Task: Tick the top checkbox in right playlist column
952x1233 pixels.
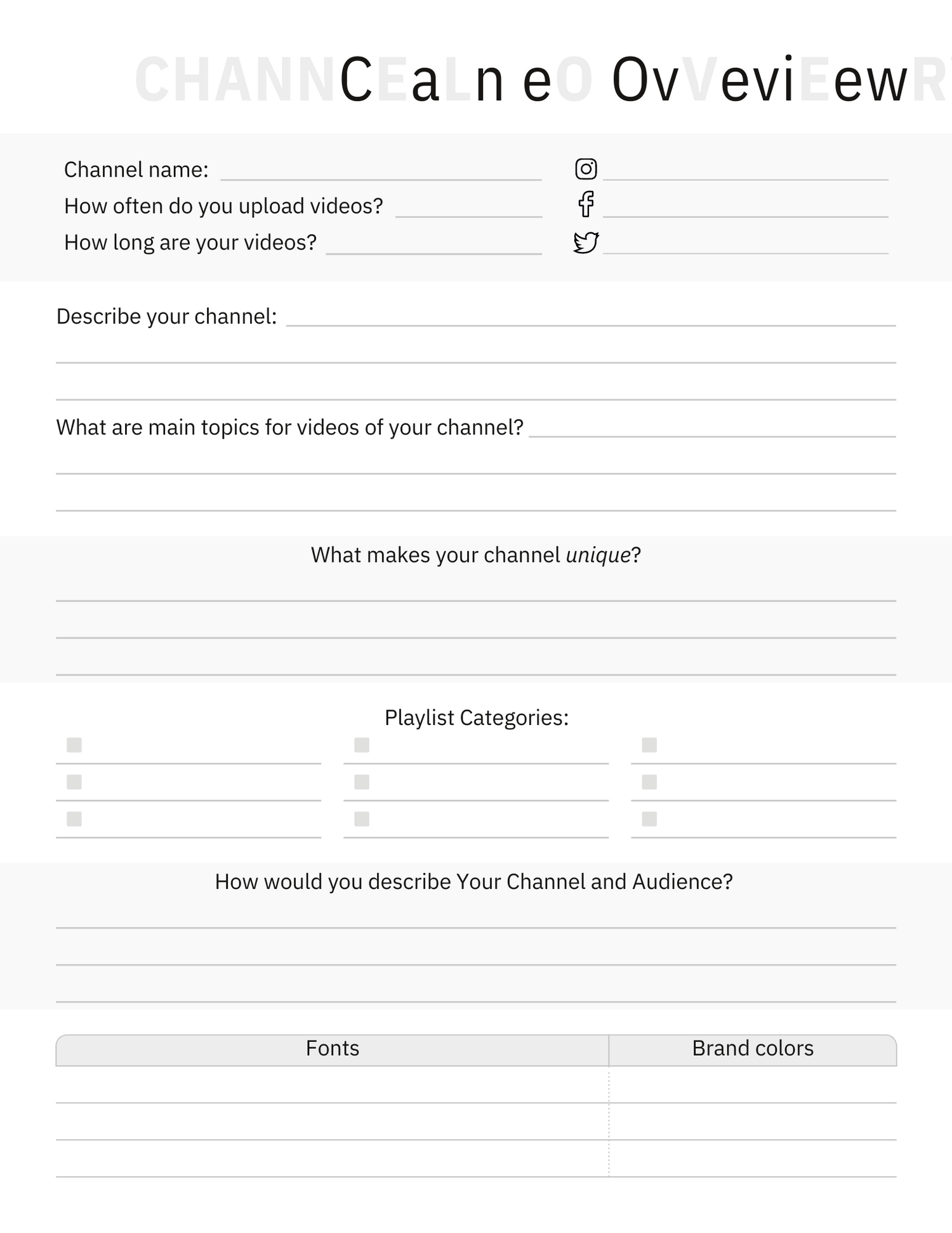Action: pyautogui.click(x=649, y=745)
